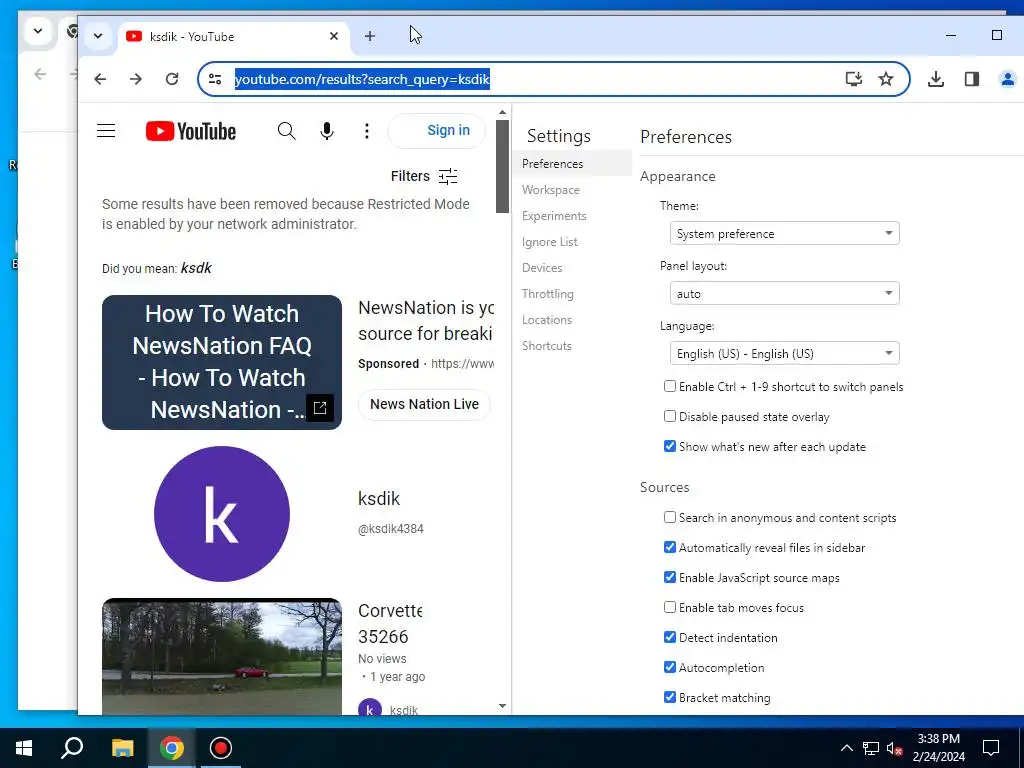
Task: View site information icon in address bar
Action: [215, 79]
